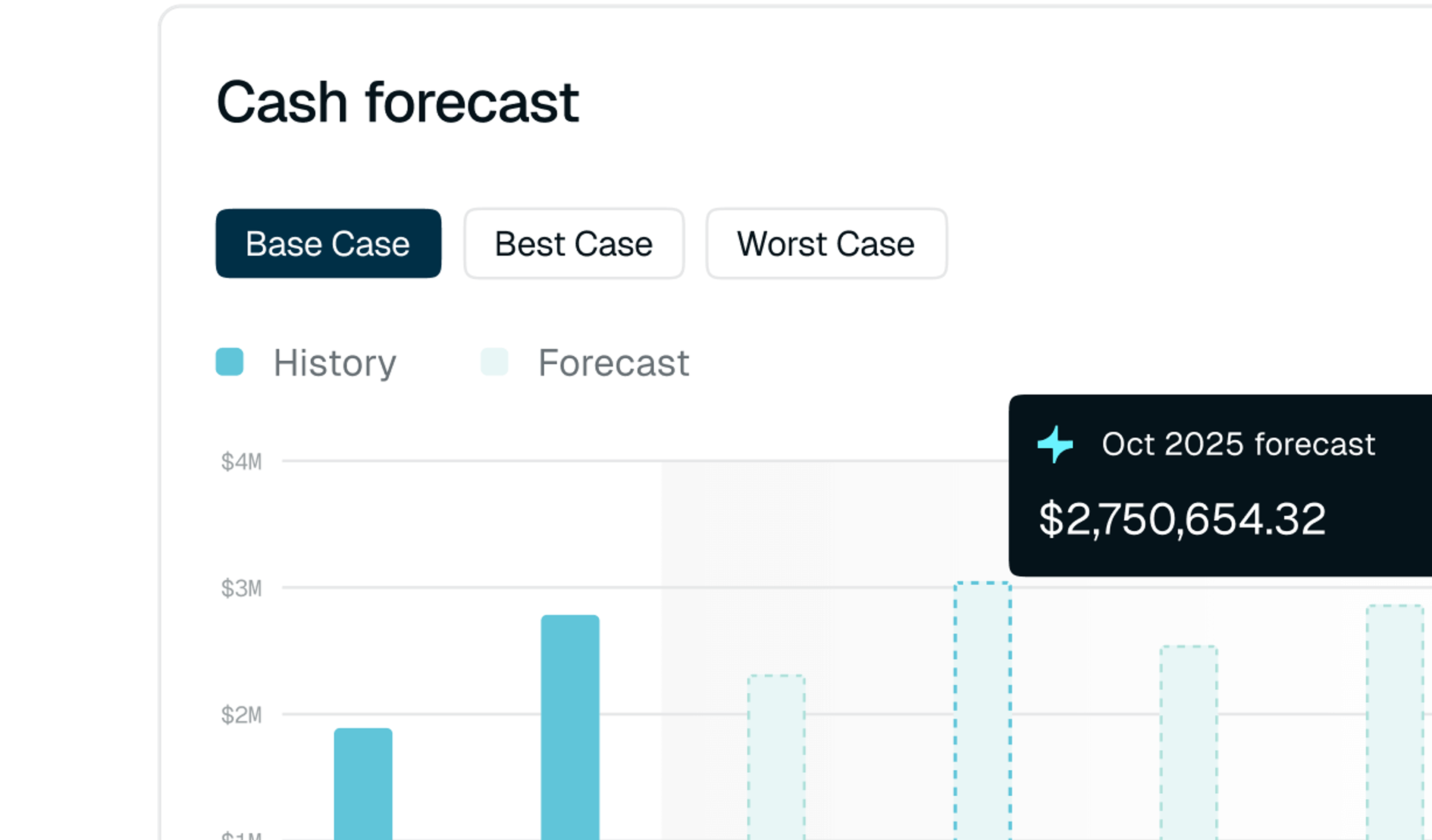Screen dimensions: 1432x840
Task: Click the $3M axis label
Action: point(241,588)
